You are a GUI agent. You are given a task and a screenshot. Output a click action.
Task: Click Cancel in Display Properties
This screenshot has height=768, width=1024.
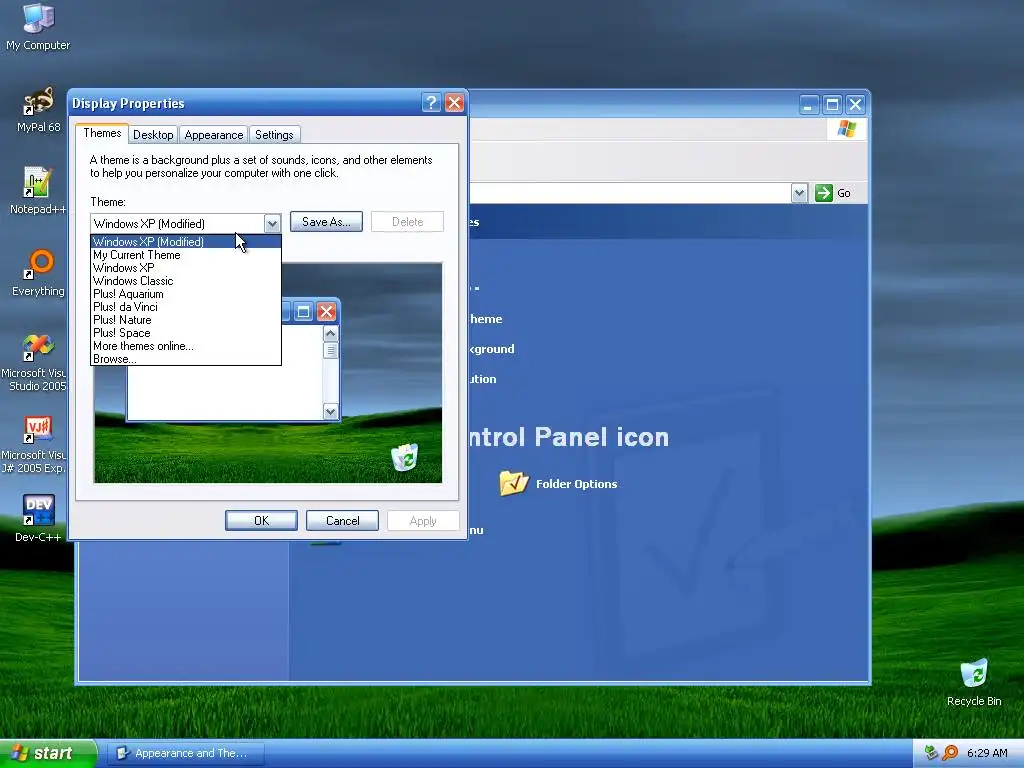(x=342, y=520)
